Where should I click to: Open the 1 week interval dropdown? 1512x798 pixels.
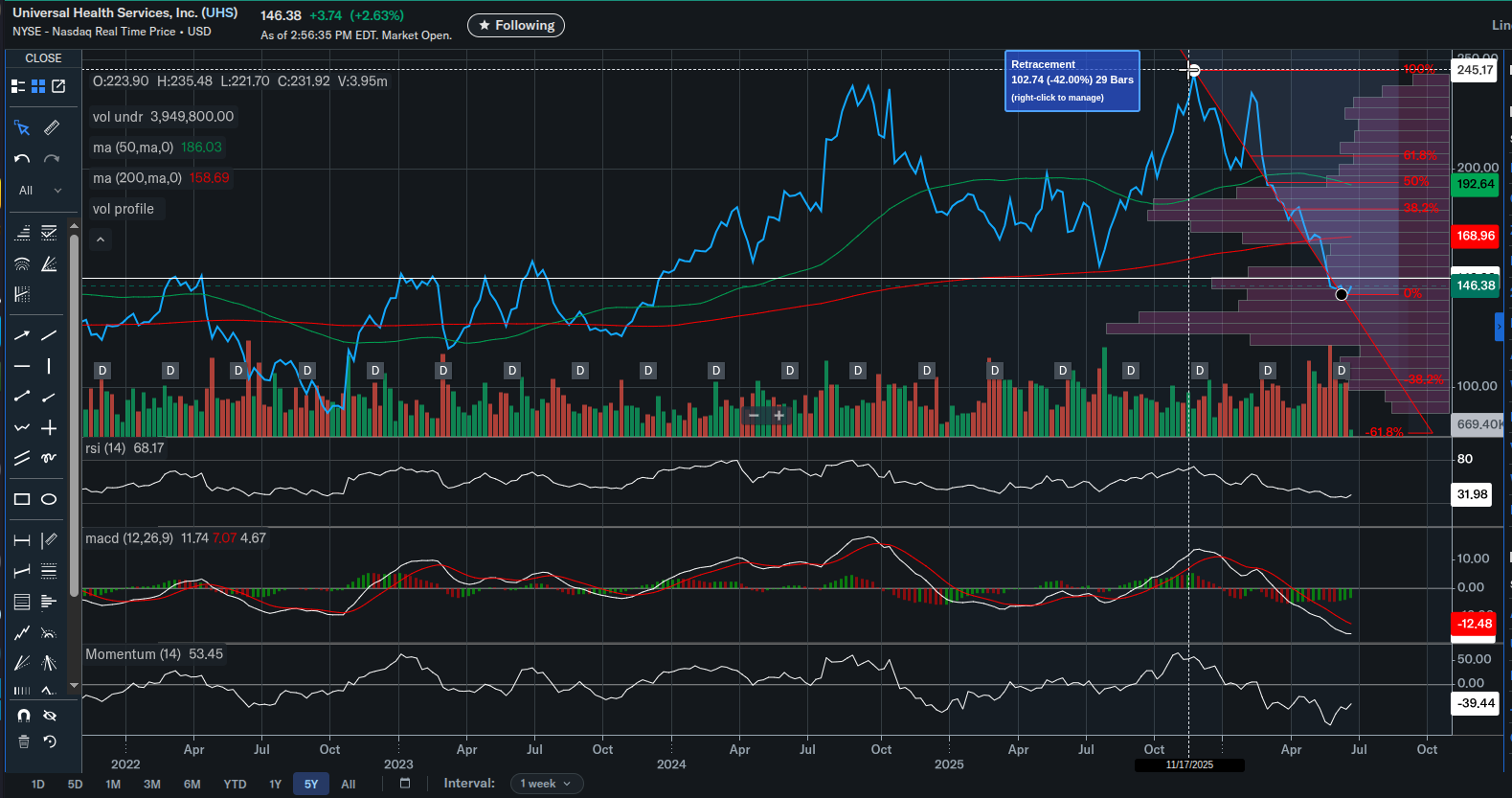point(546,784)
